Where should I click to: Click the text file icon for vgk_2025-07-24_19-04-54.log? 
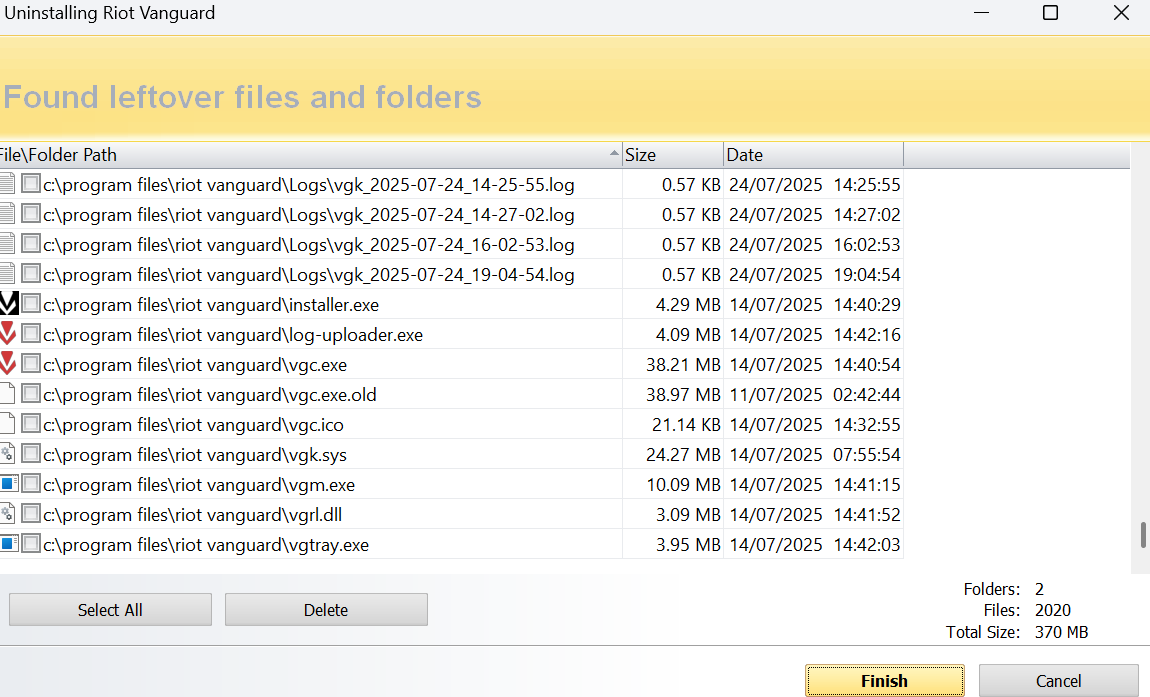(7, 274)
